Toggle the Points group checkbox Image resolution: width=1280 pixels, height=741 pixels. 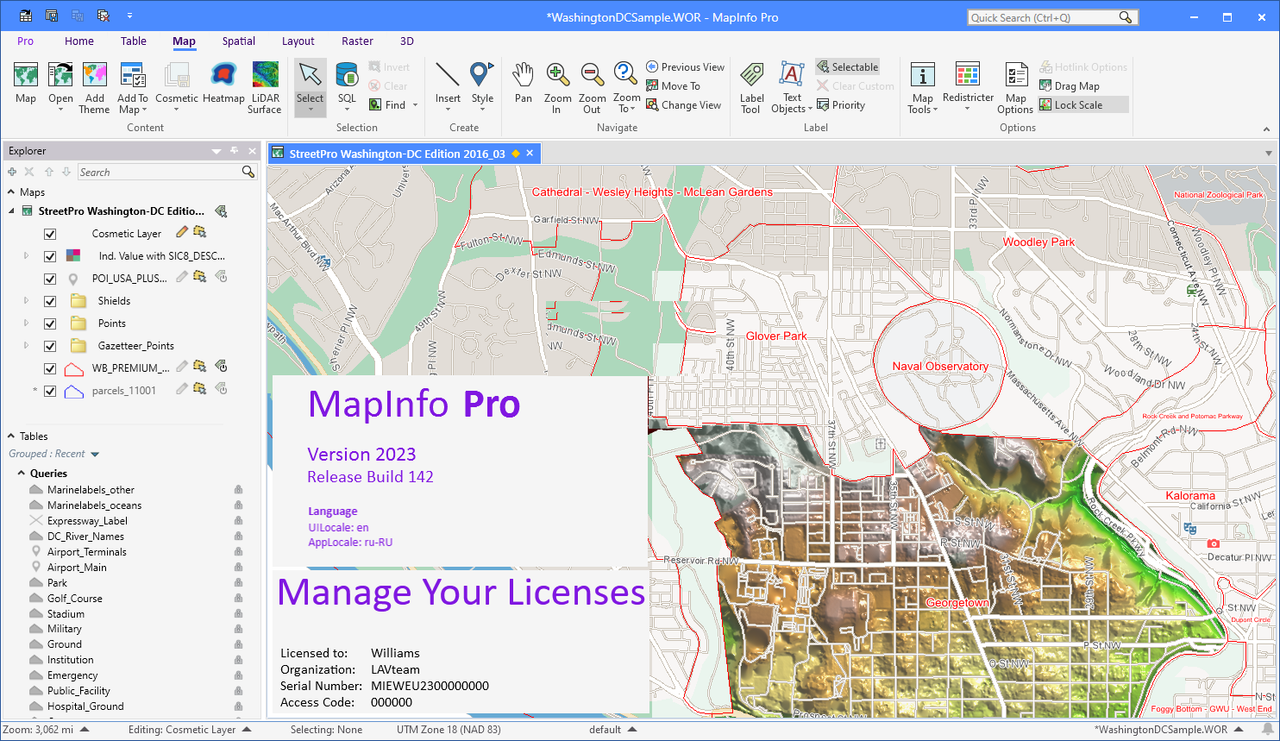click(50, 324)
